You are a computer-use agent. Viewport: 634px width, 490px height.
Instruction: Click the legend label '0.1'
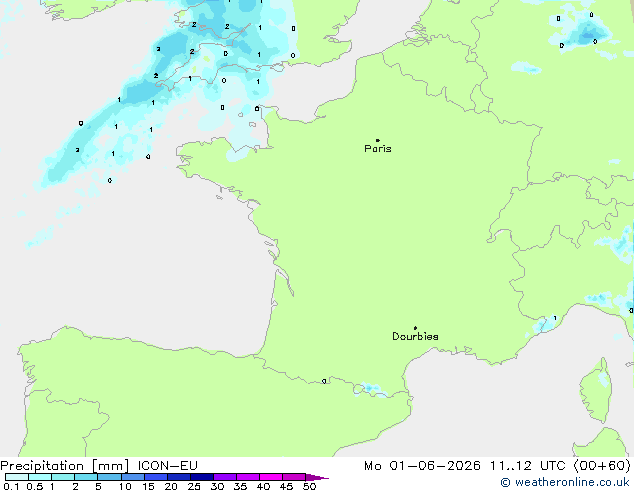click(x=10, y=486)
